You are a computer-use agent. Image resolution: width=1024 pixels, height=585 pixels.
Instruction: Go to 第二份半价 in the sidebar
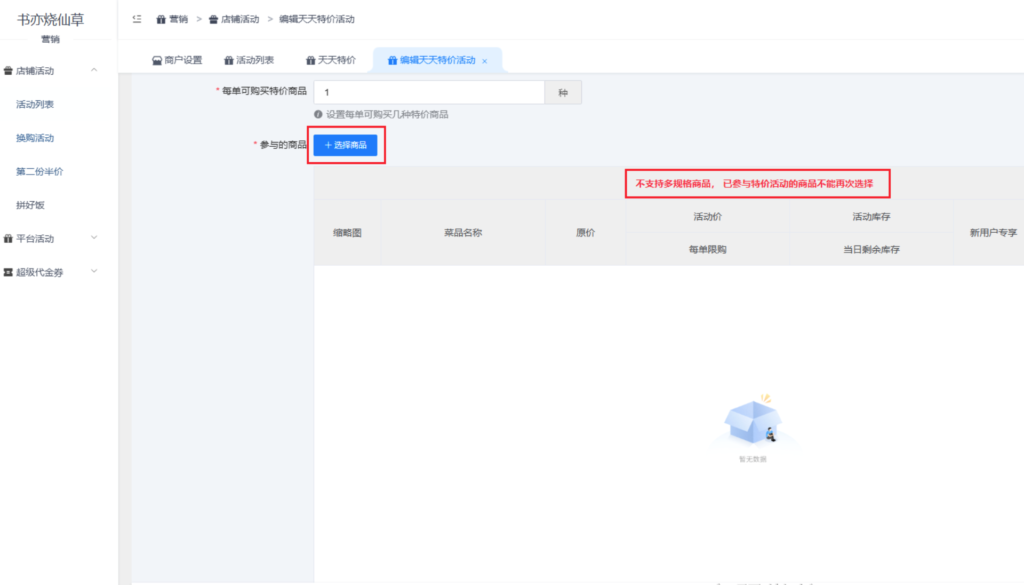[x=39, y=171]
